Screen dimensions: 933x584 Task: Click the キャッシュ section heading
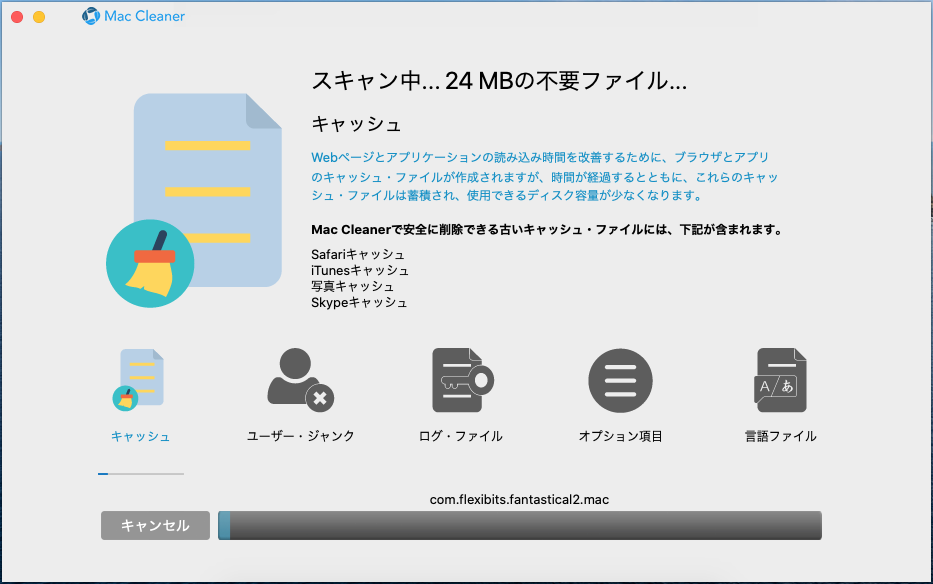pyautogui.click(x=356, y=124)
